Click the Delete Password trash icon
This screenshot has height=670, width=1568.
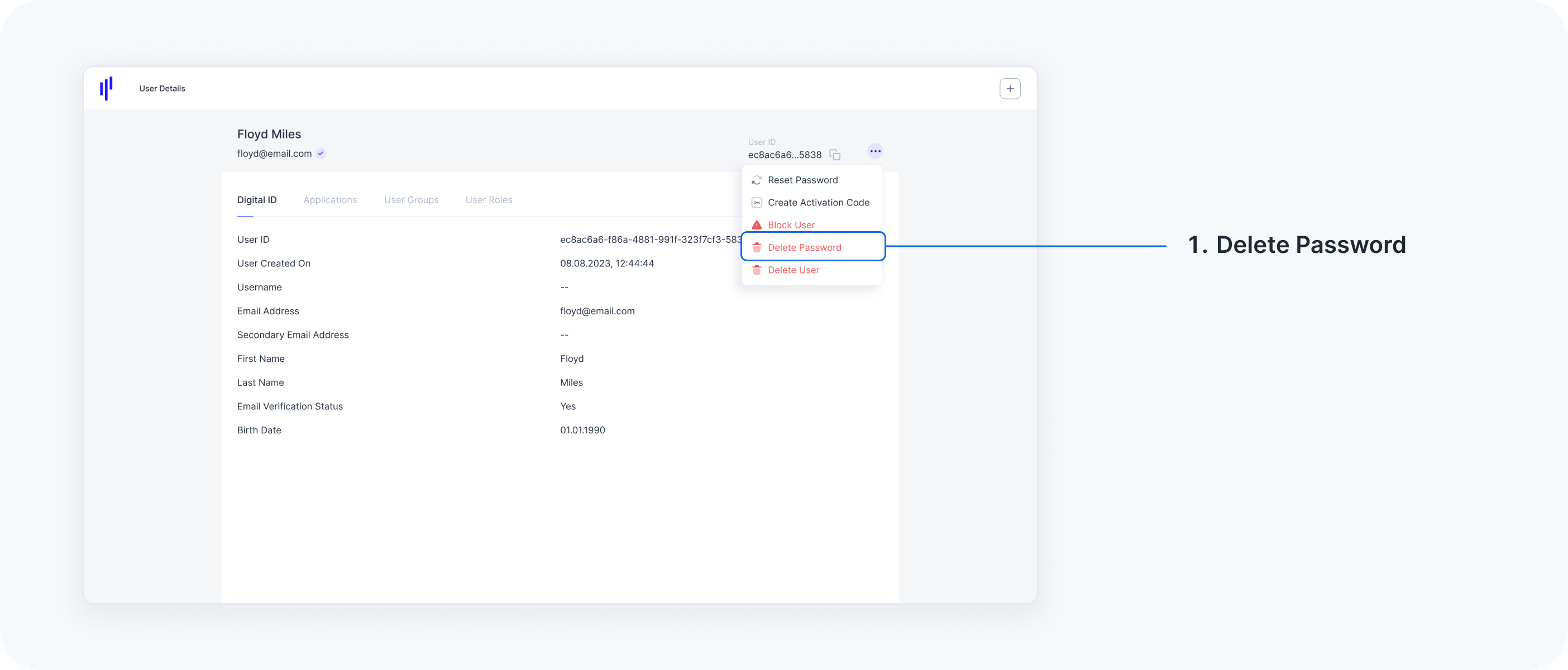pyautogui.click(x=757, y=248)
